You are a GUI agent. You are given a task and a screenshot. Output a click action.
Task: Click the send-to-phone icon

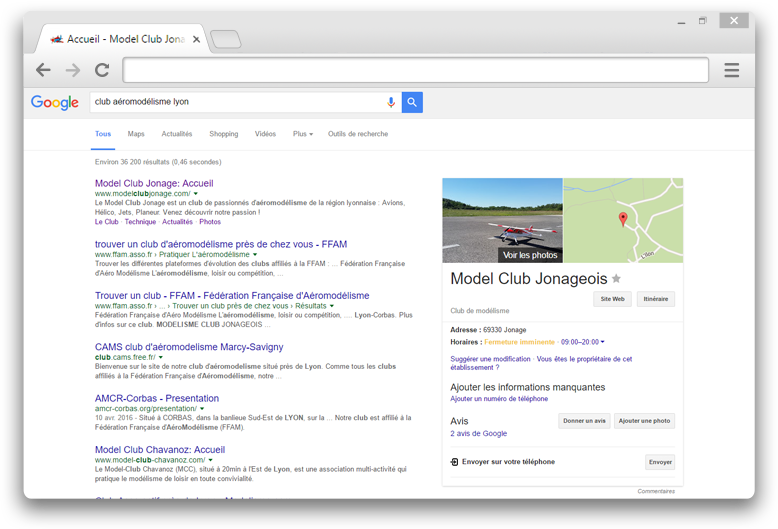click(454, 462)
